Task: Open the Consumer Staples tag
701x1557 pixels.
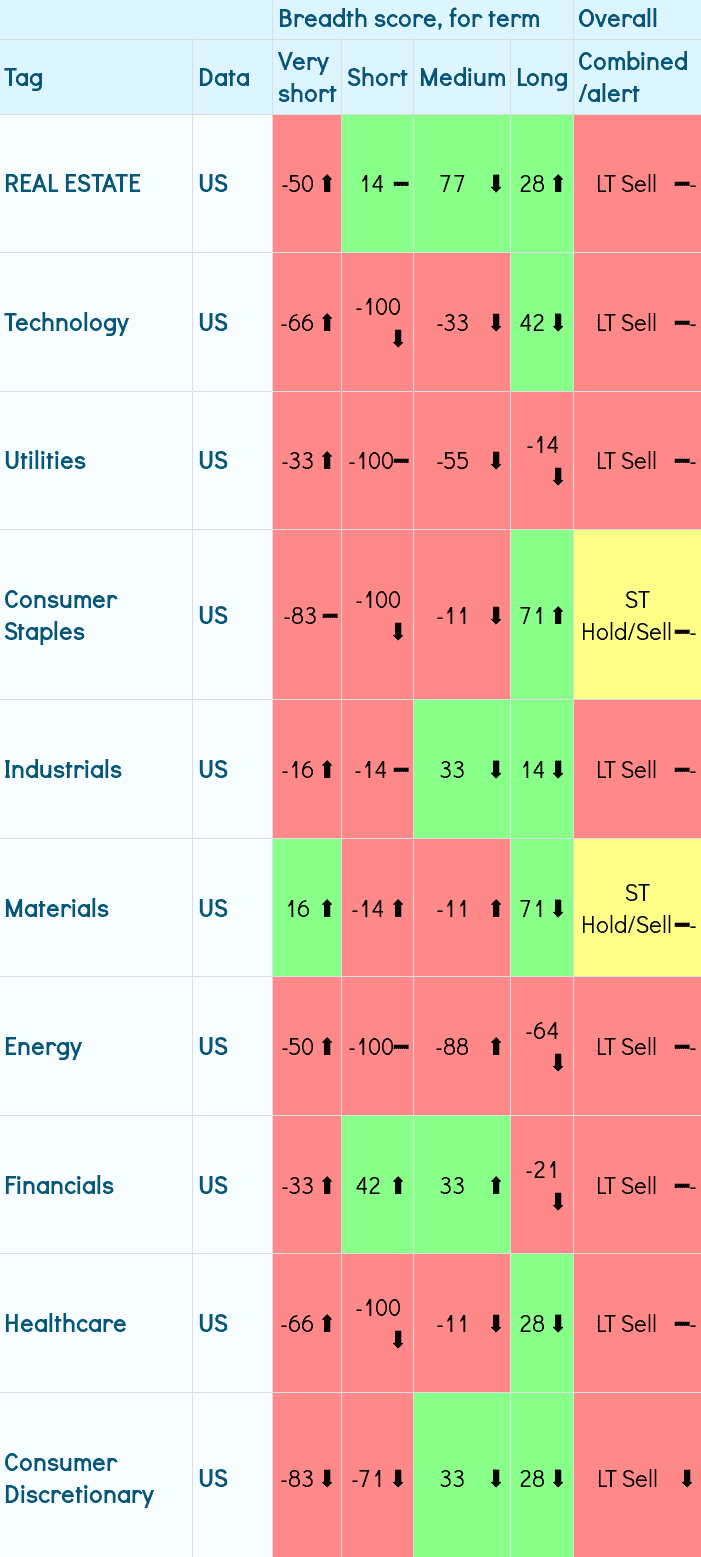Action: 60,616
